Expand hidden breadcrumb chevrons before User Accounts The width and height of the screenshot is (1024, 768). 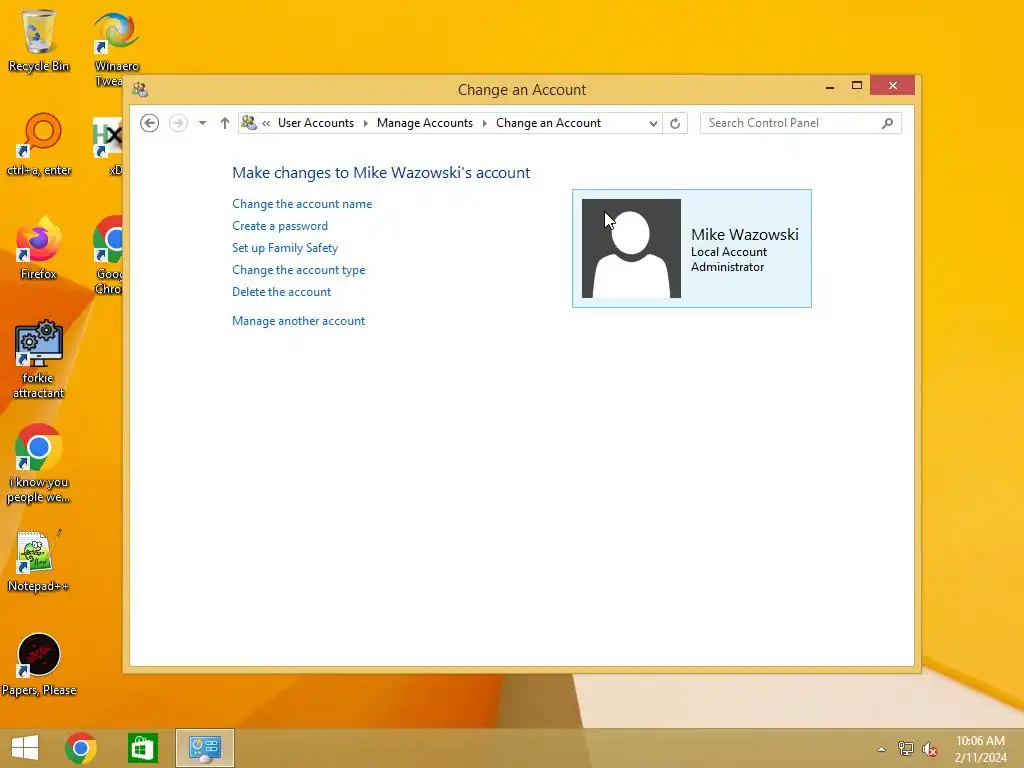[266, 123]
